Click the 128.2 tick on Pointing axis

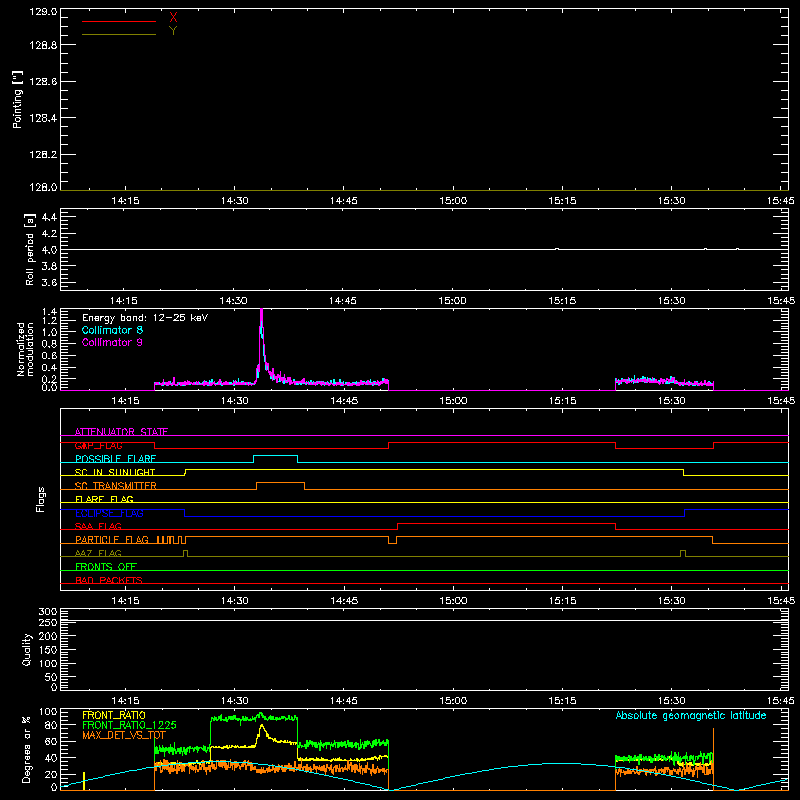(x=43, y=155)
